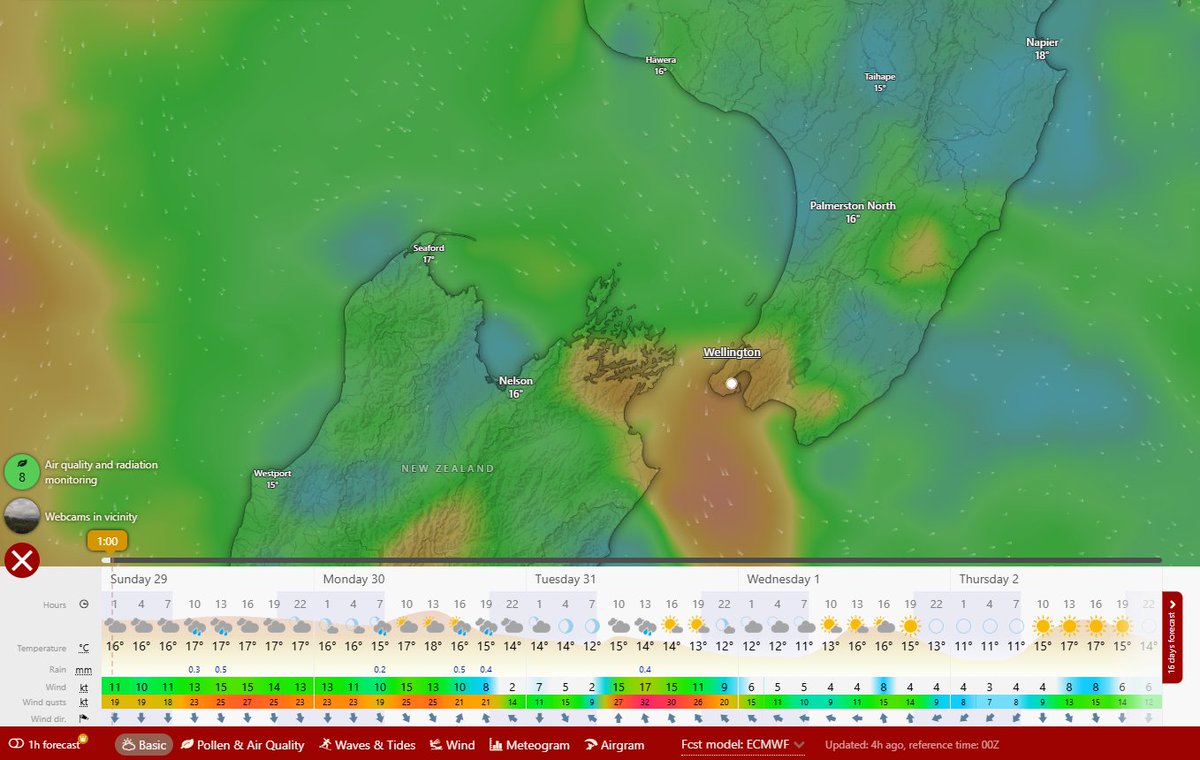Viewport: 1200px width, 760px height.
Task: Click Sunday 1h wind direction arrow
Action: [x=115, y=718]
